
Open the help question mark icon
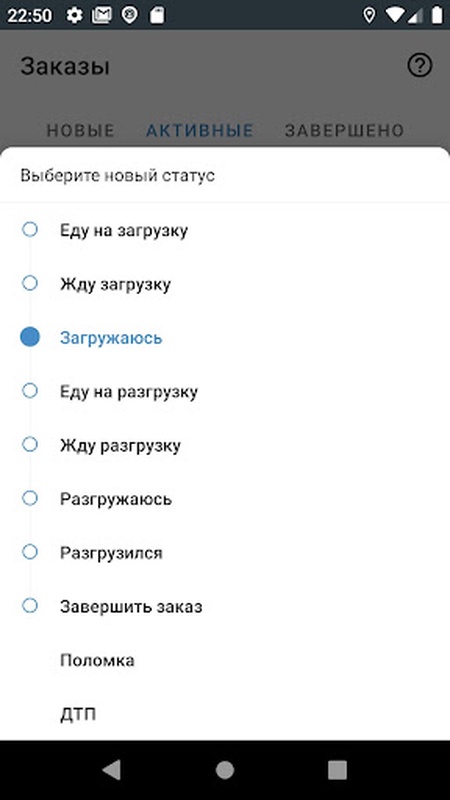[420, 66]
